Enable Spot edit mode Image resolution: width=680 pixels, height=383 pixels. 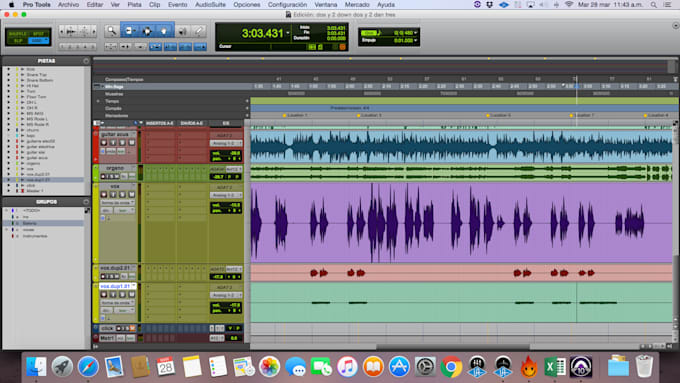point(38,33)
